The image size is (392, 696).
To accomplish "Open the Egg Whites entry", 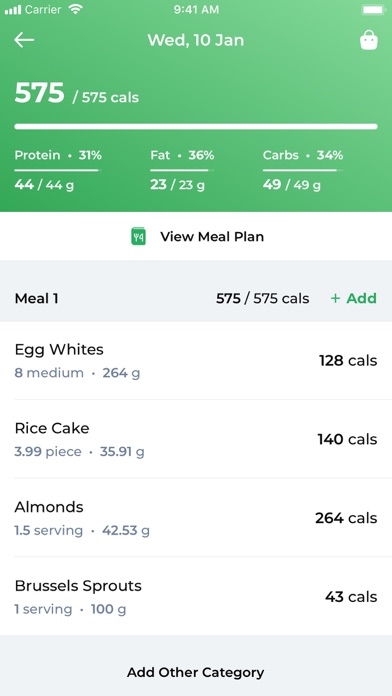I will [196, 360].
